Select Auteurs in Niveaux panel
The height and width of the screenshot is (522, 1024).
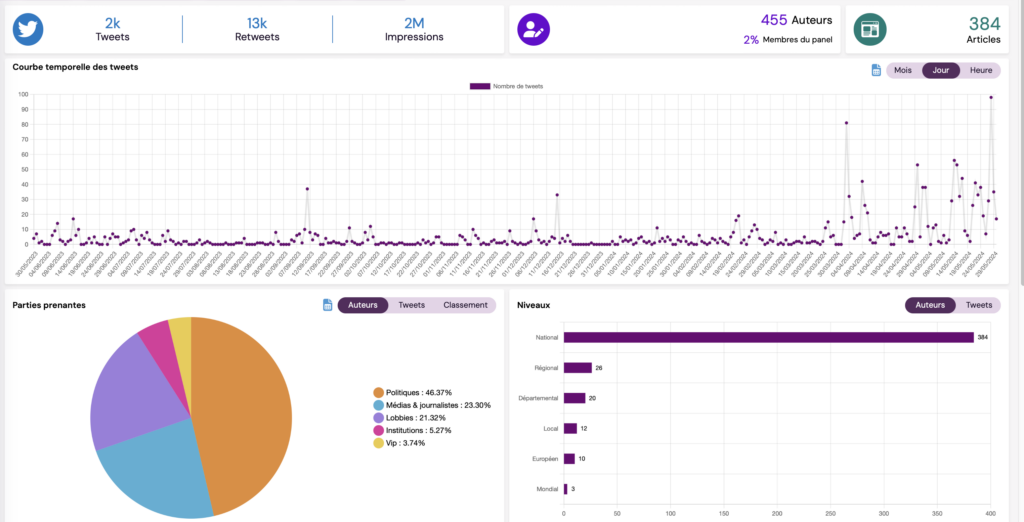pyautogui.click(x=930, y=305)
